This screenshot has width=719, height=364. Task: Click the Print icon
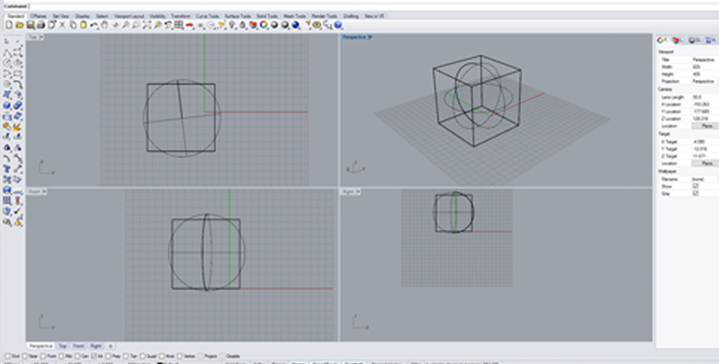(41, 25)
